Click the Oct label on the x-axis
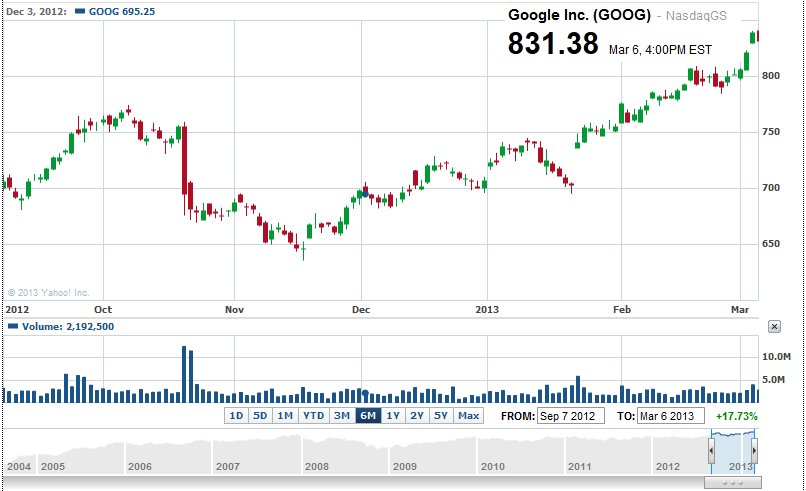This screenshot has width=806, height=491. [x=103, y=310]
